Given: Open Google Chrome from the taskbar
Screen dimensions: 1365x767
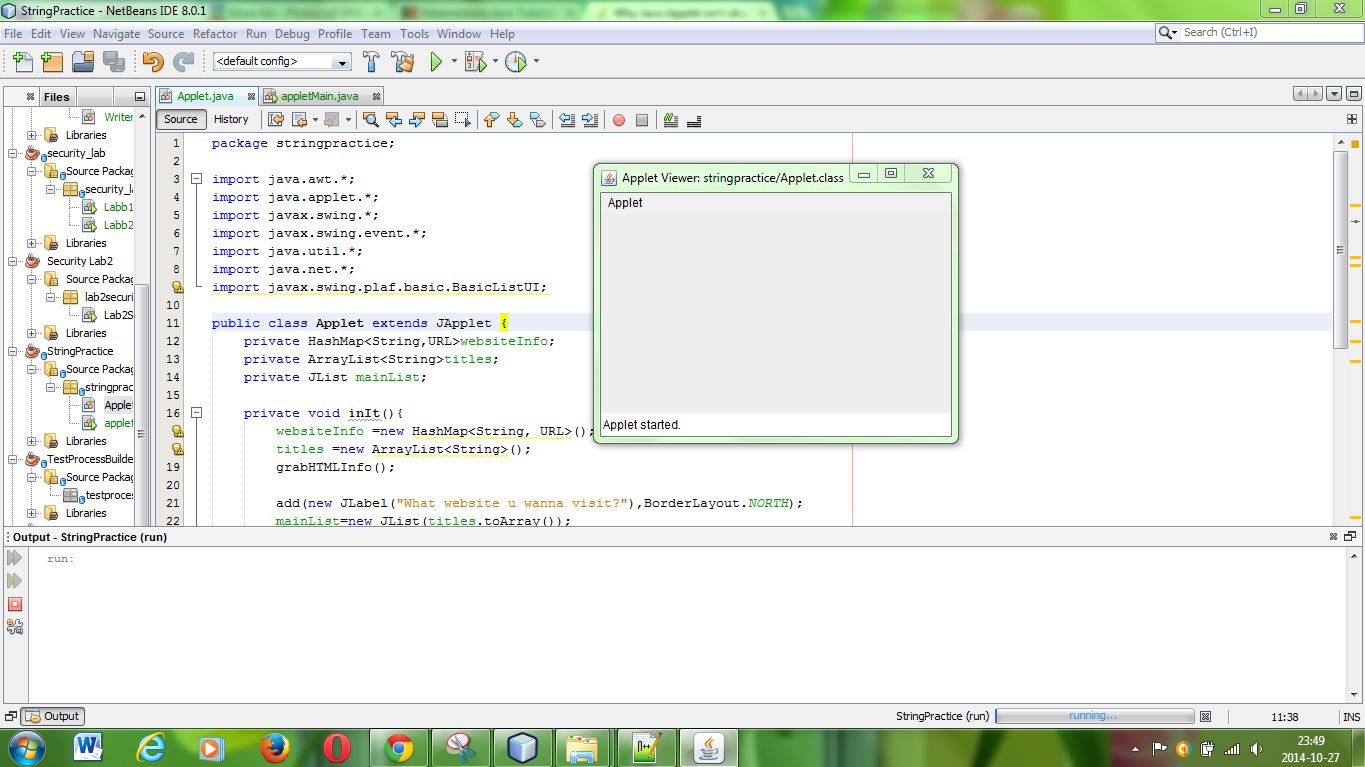Looking at the screenshot, I should (398, 748).
